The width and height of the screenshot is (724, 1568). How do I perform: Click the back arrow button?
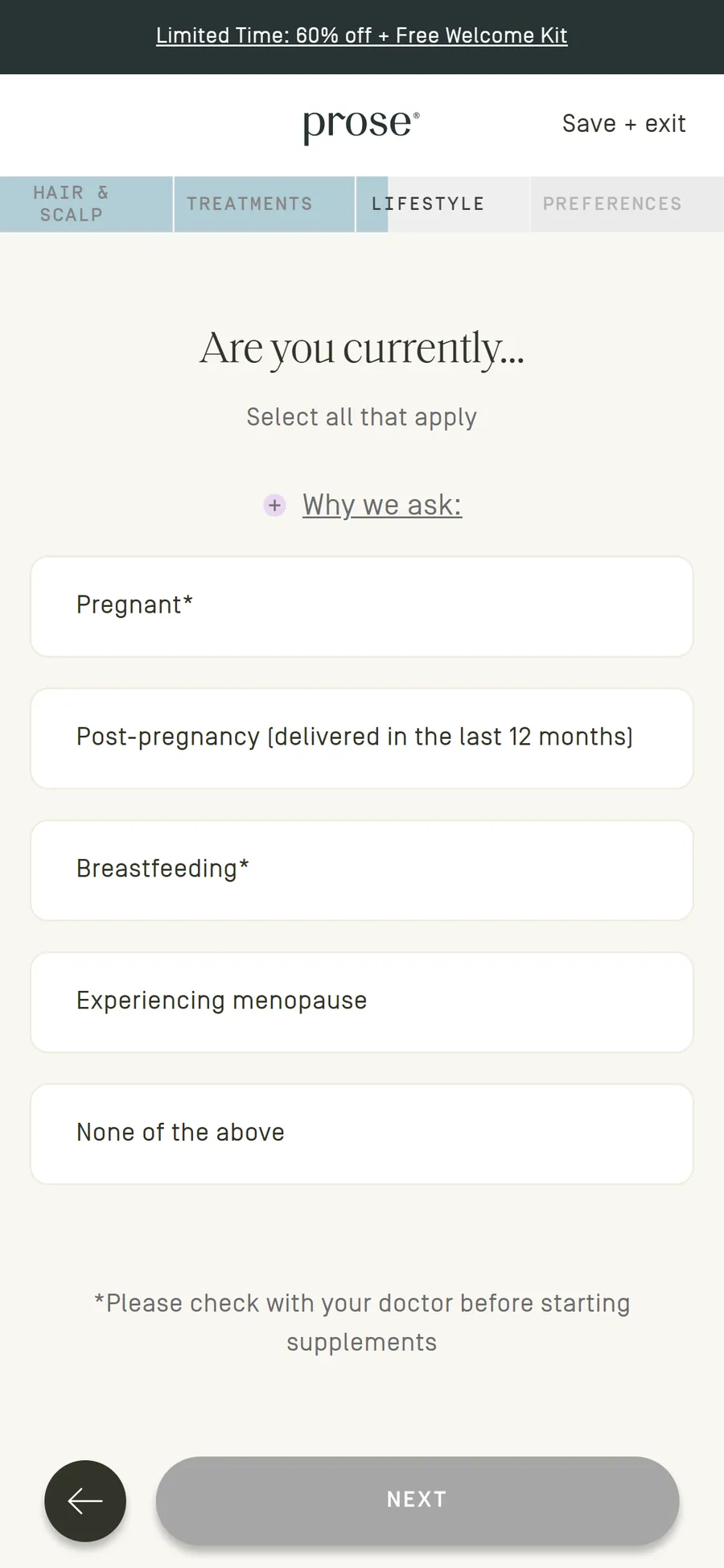tap(85, 1500)
